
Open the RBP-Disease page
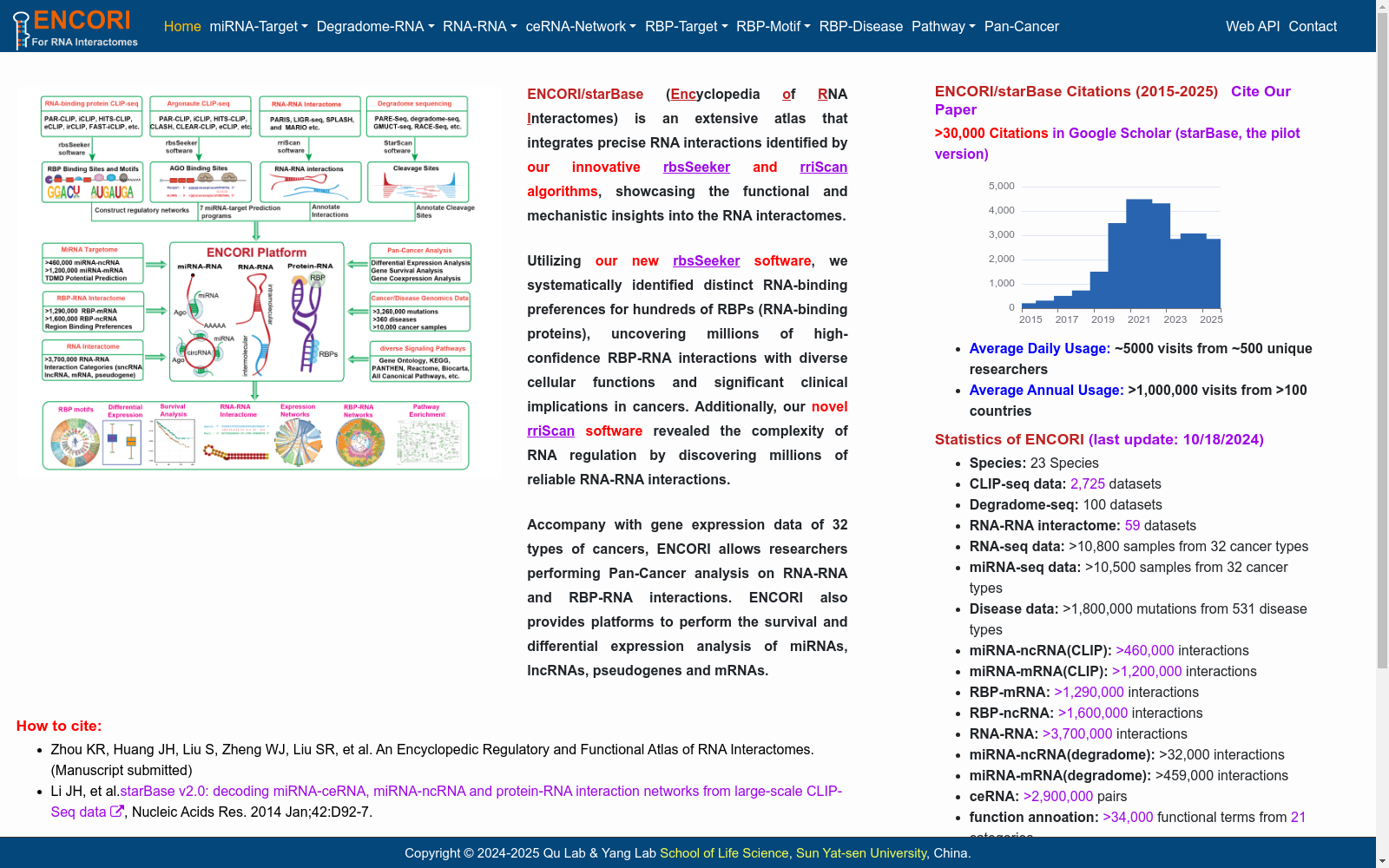pyautogui.click(x=861, y=26)
